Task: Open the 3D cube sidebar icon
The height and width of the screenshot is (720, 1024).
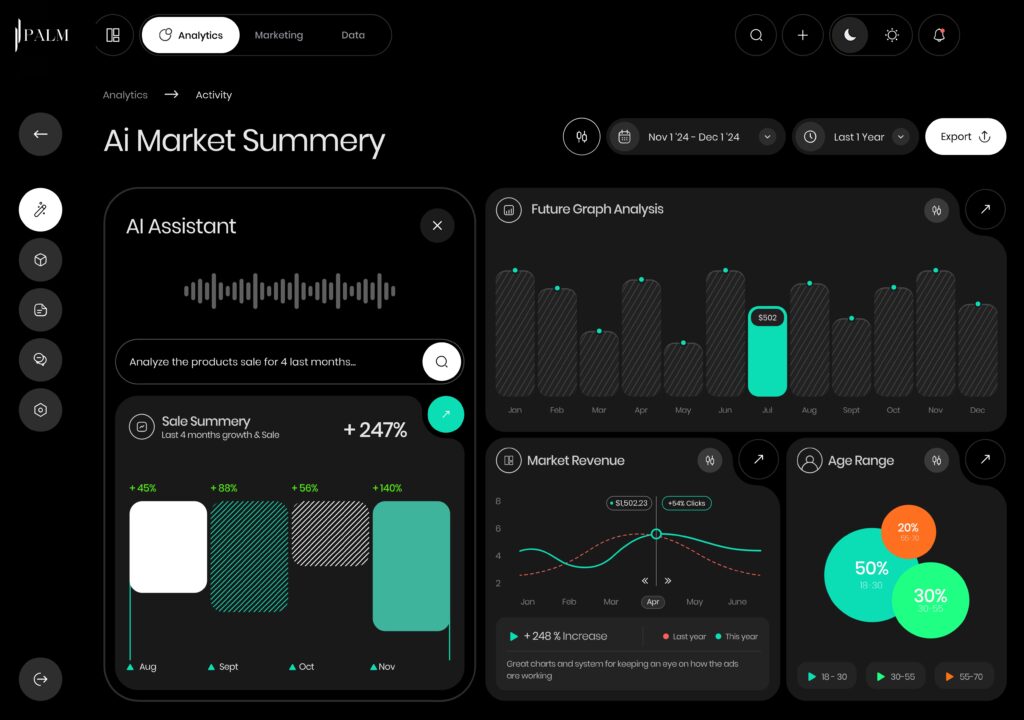Action: [x=40, y=260]
